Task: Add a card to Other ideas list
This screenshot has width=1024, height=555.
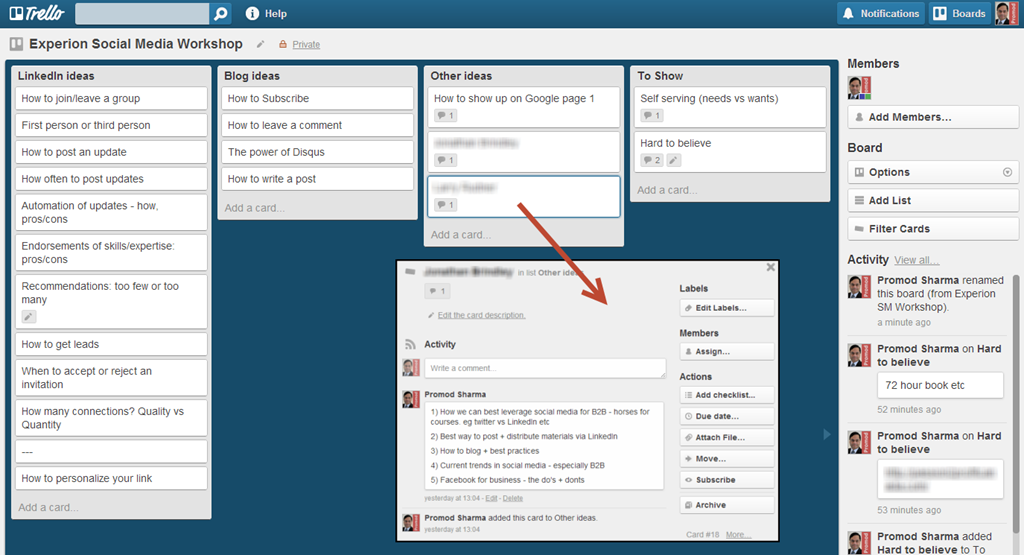Action: 461,234
